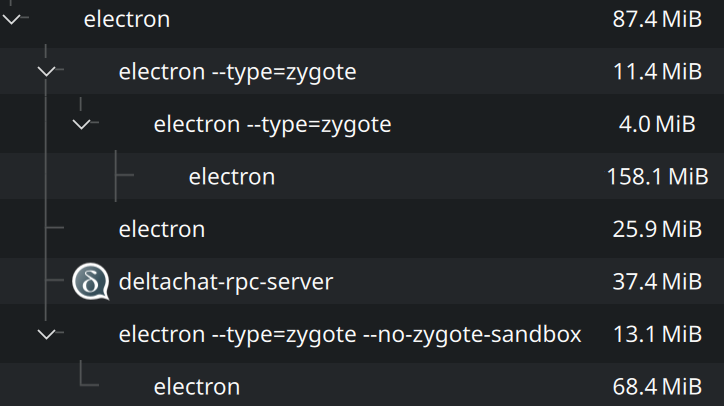Click the 37.4 MiB memory value
The width and height of the screenshot is (724, 406).
point(657,281)
